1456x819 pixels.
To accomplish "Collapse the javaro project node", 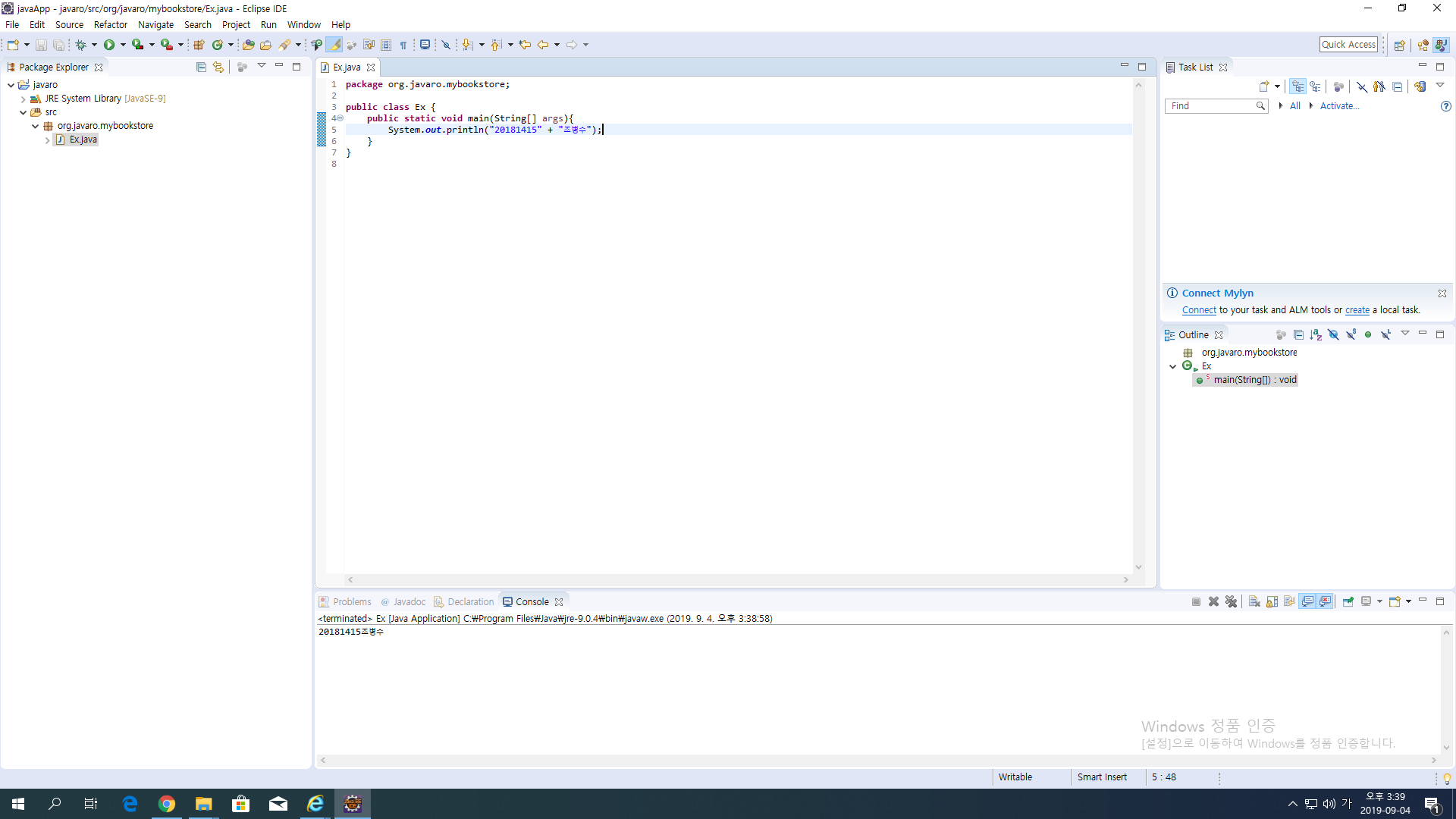I will (x=11, y=85).
